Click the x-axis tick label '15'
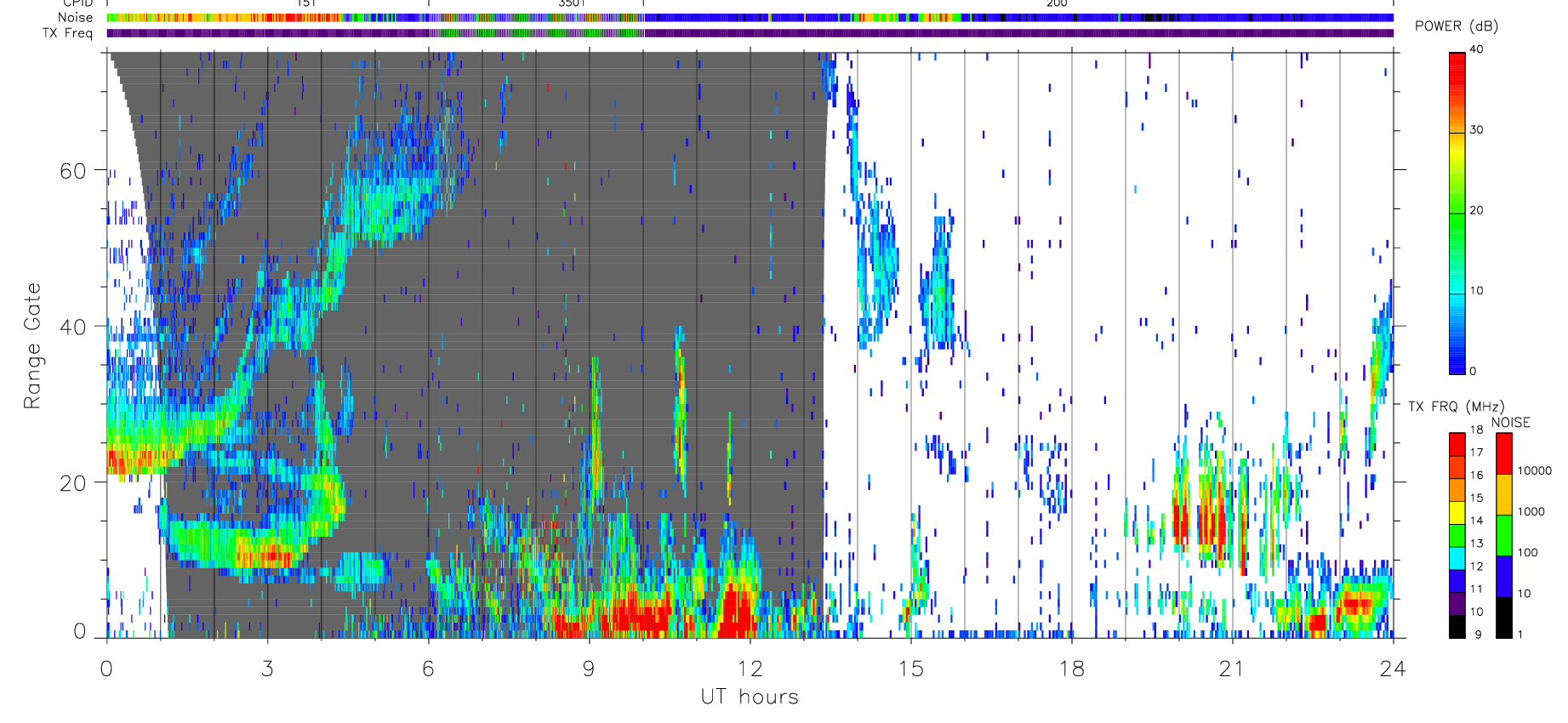The height and width of the screenshot is (723, 1568). (910, 669)
